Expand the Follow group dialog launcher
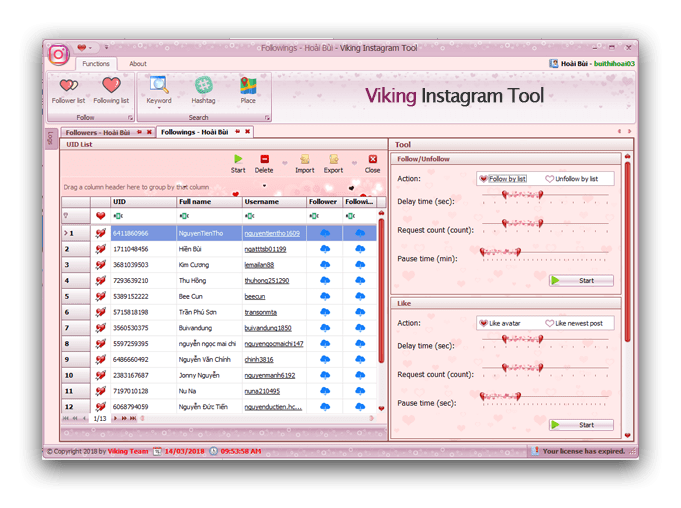Image resolution: width=681 pixels, height=508 pixels. click(x=130, y=118)
